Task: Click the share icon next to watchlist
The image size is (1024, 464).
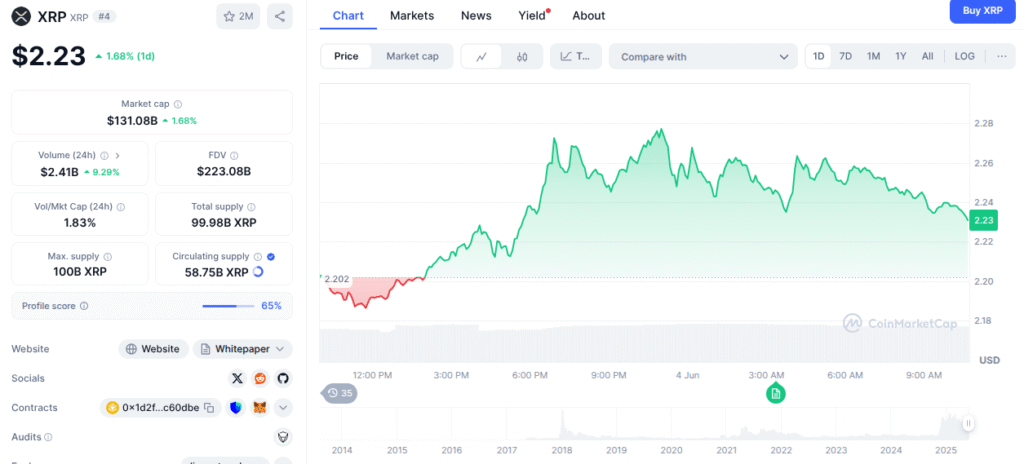Action: tap(280, 16)
